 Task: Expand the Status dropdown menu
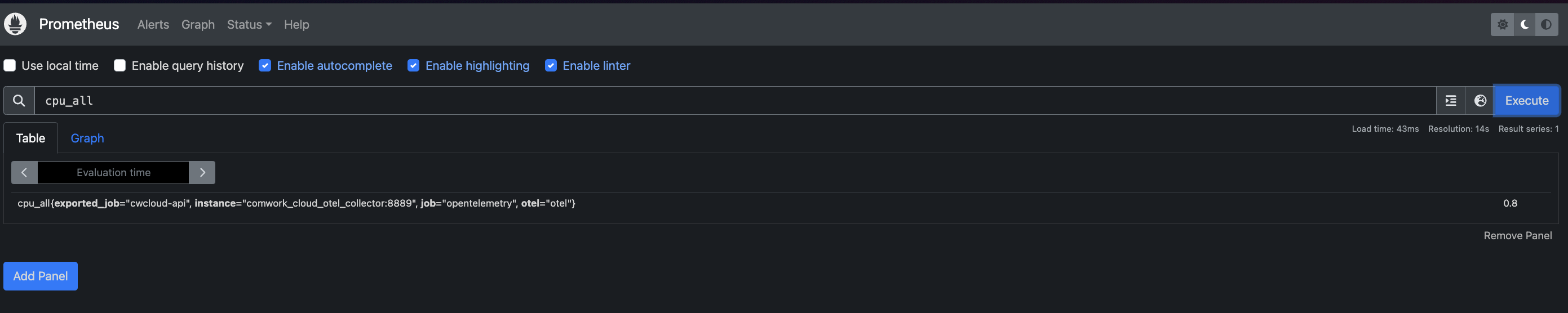(249, 24)
